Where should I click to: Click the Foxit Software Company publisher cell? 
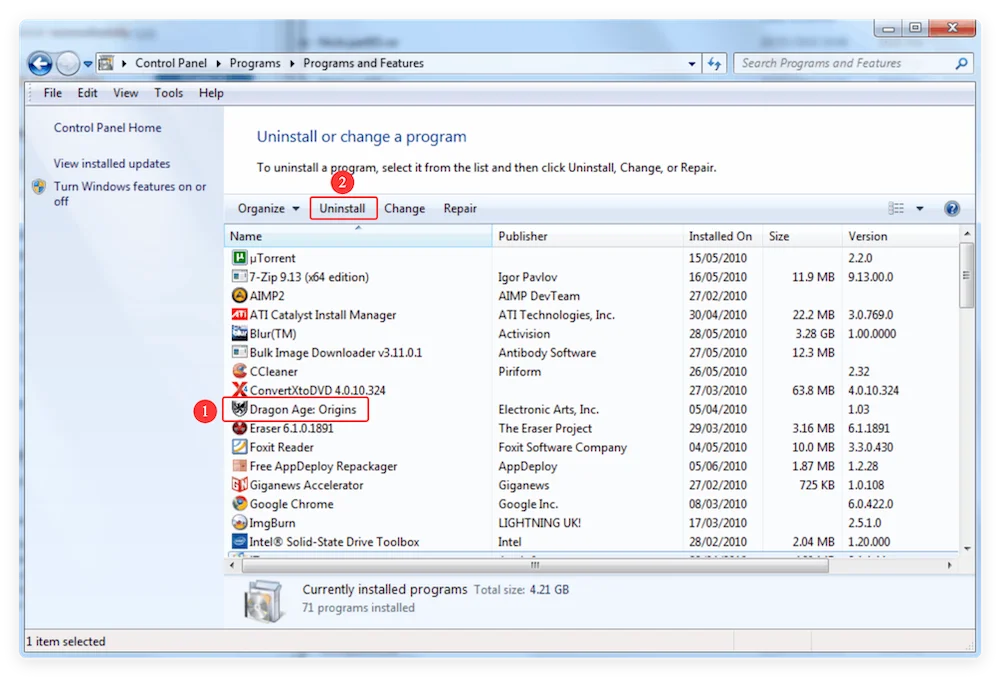(x=562, y=447)
